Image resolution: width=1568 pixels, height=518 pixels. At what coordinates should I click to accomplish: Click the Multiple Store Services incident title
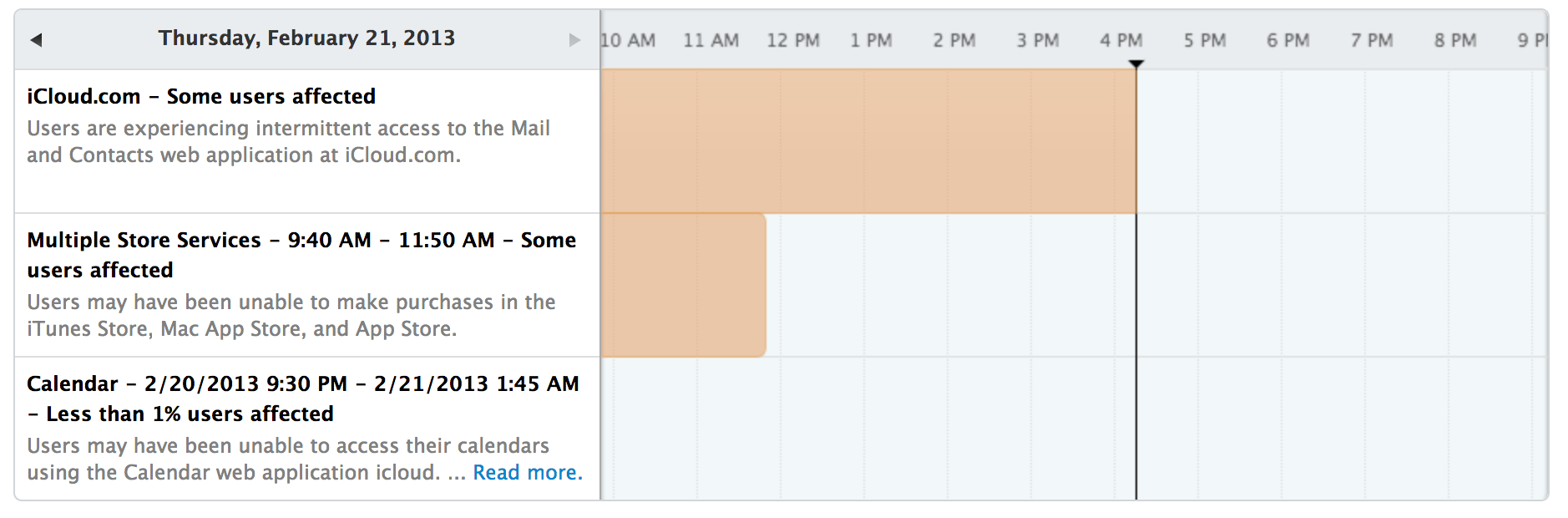click(301, 255)
